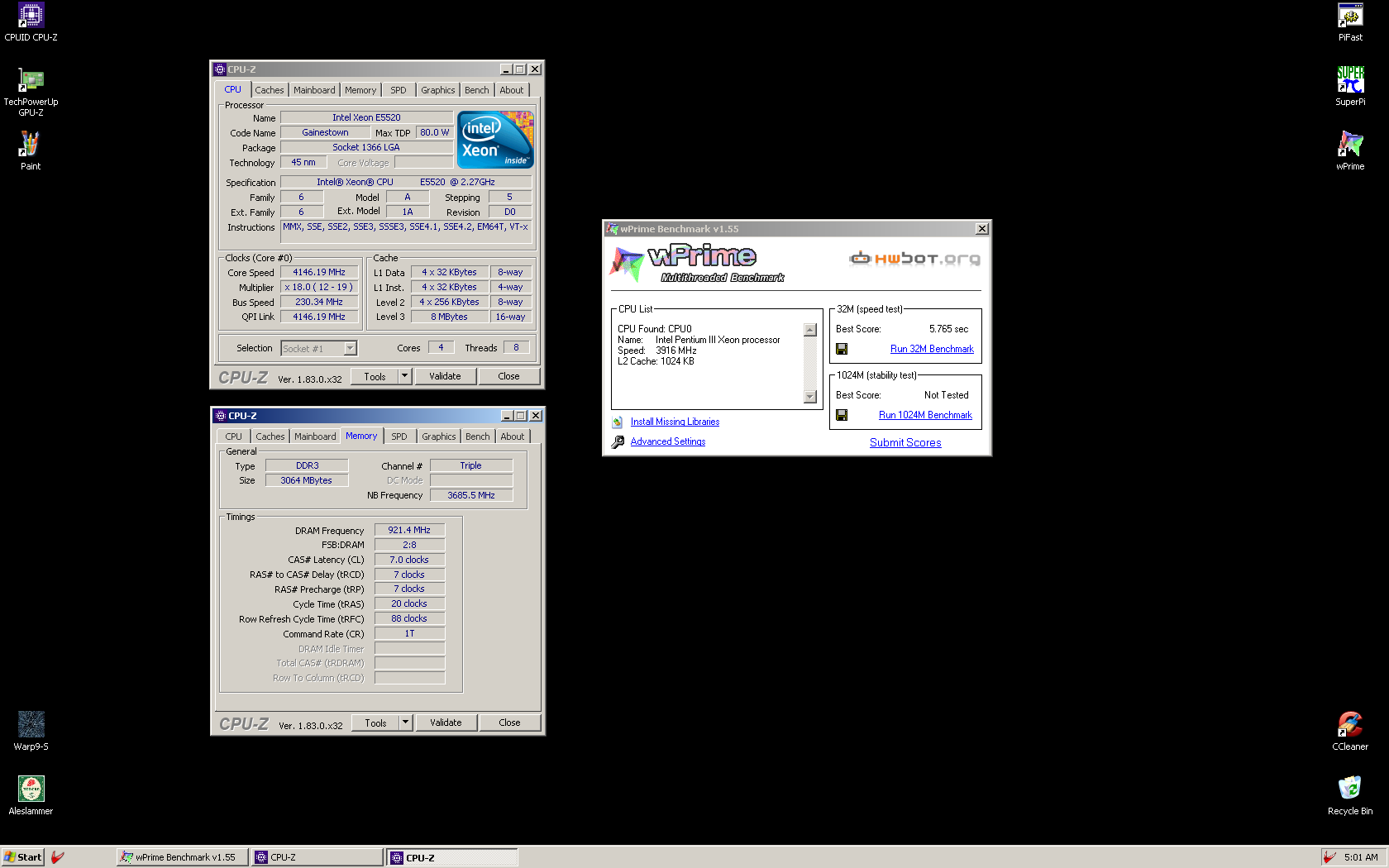The image size is (1389, 868).
Task: Open the SuperPi desktop shortcut
Action: pos(1350,86)
